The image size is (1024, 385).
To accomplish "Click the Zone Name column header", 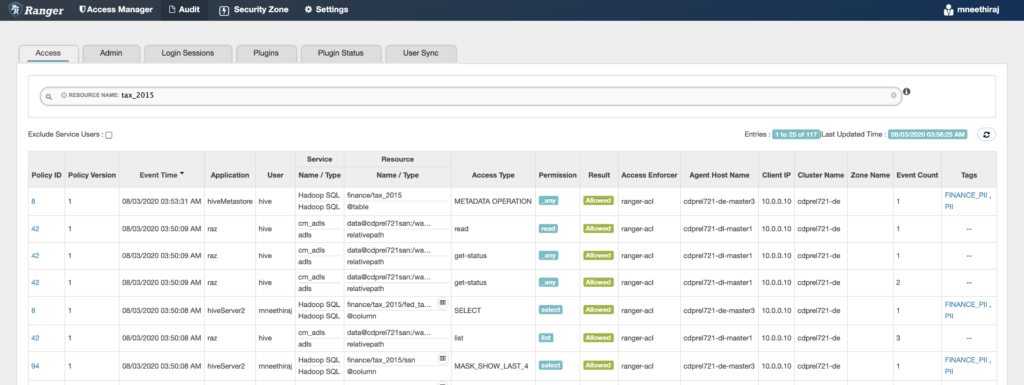I will (870, 175).
